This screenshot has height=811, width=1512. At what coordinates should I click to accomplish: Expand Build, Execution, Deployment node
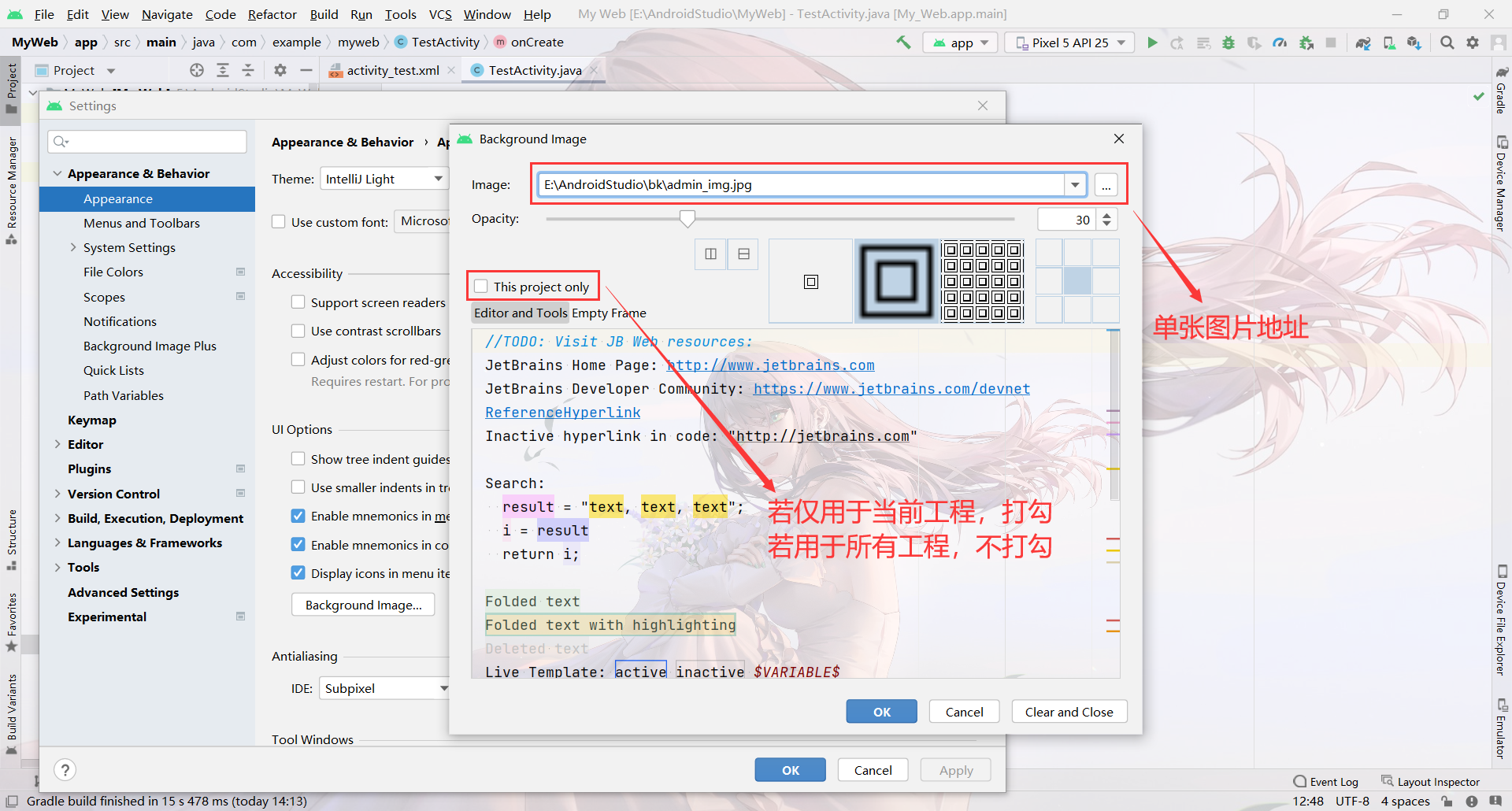tap(57, 518)
